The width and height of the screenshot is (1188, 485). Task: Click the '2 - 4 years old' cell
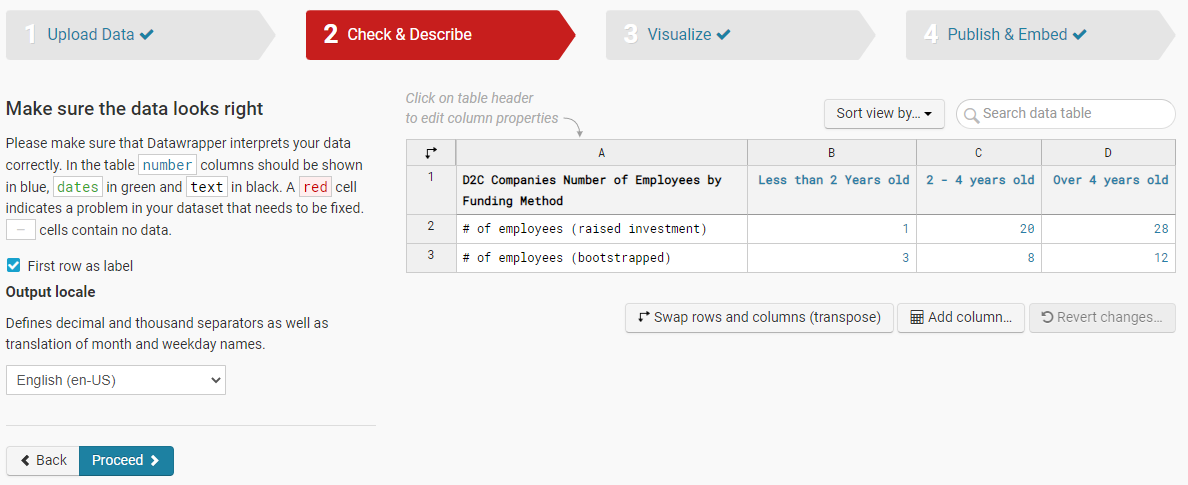click(x=978, y=190)
